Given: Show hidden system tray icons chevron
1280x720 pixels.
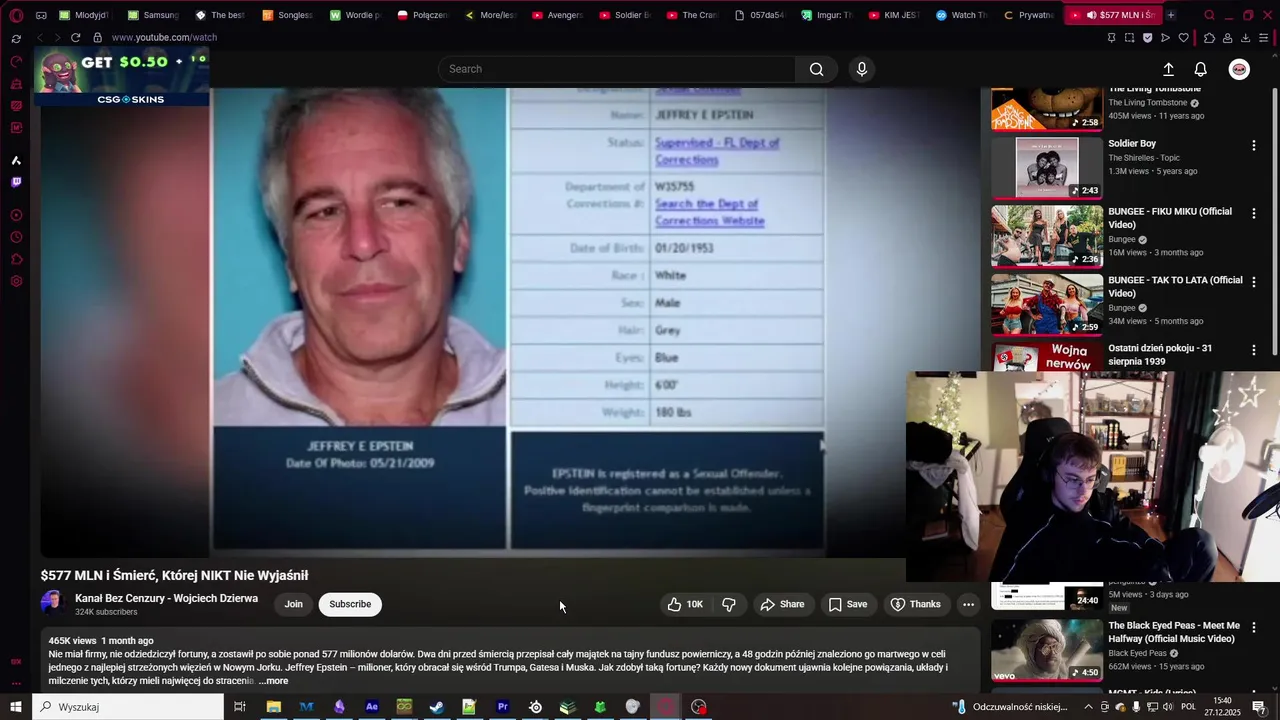Looking at the screenshot, I should [x=1089, y=707].
